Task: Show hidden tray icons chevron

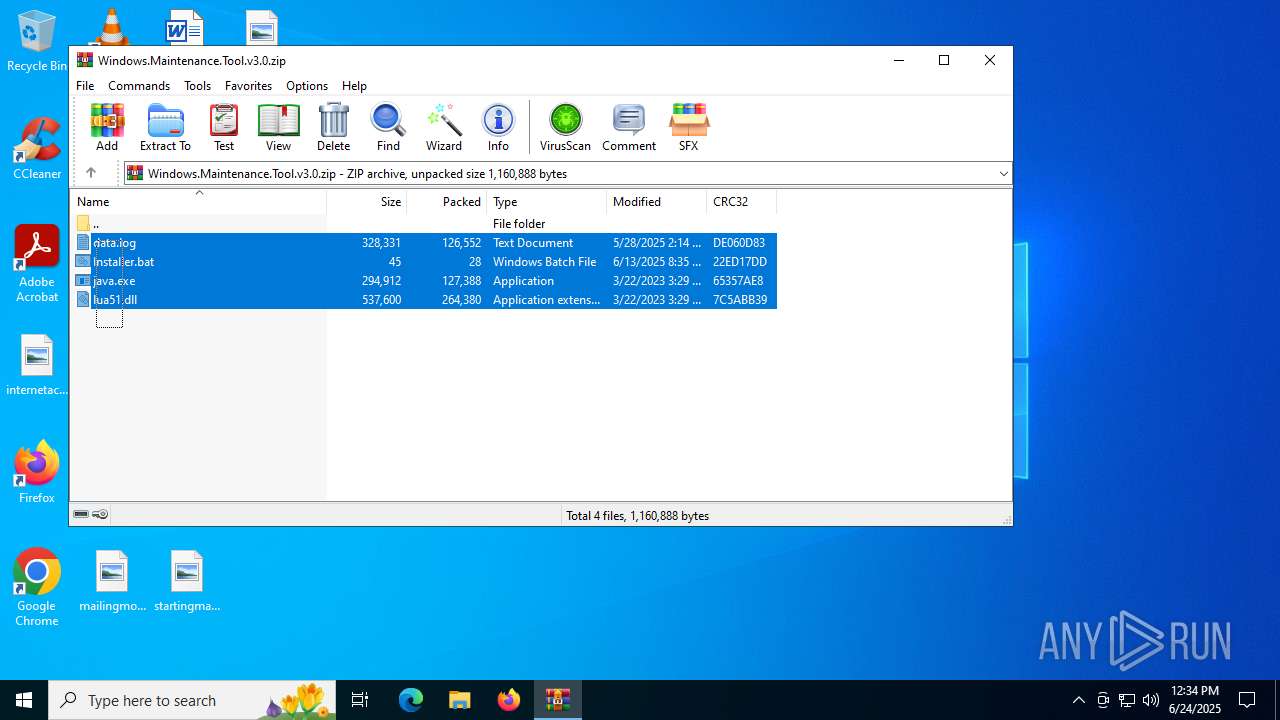Action: point(1078,700)
